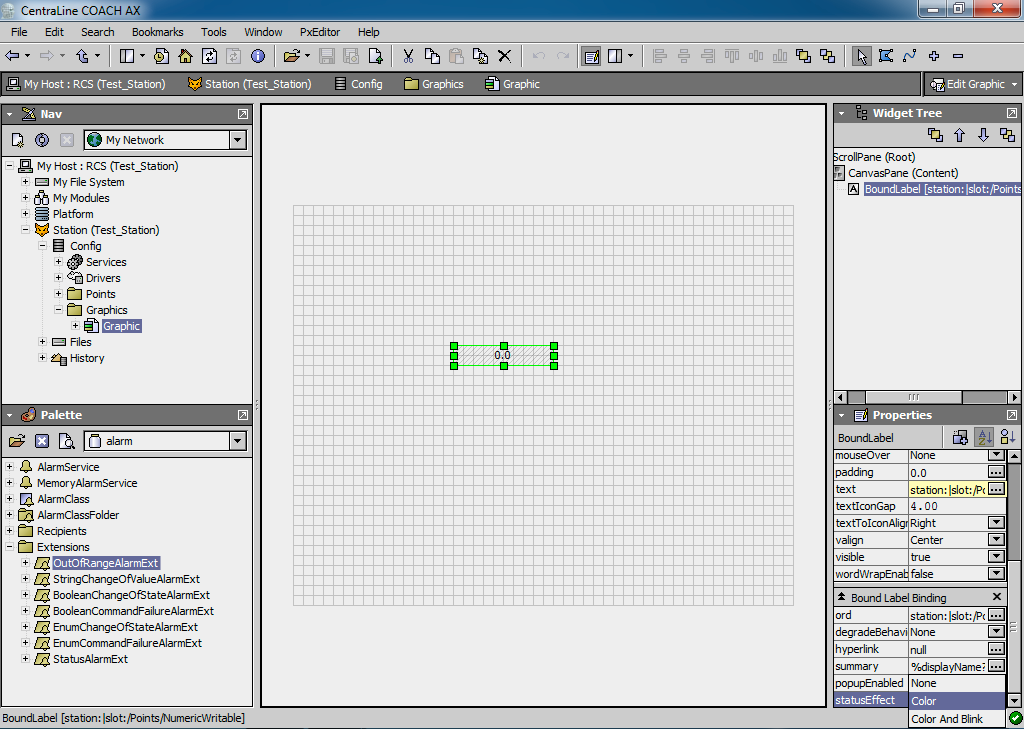The width and height of the screenshot is (1024, 729).
Task: Click the blue info toolbar icon
Action: point(258,57)
